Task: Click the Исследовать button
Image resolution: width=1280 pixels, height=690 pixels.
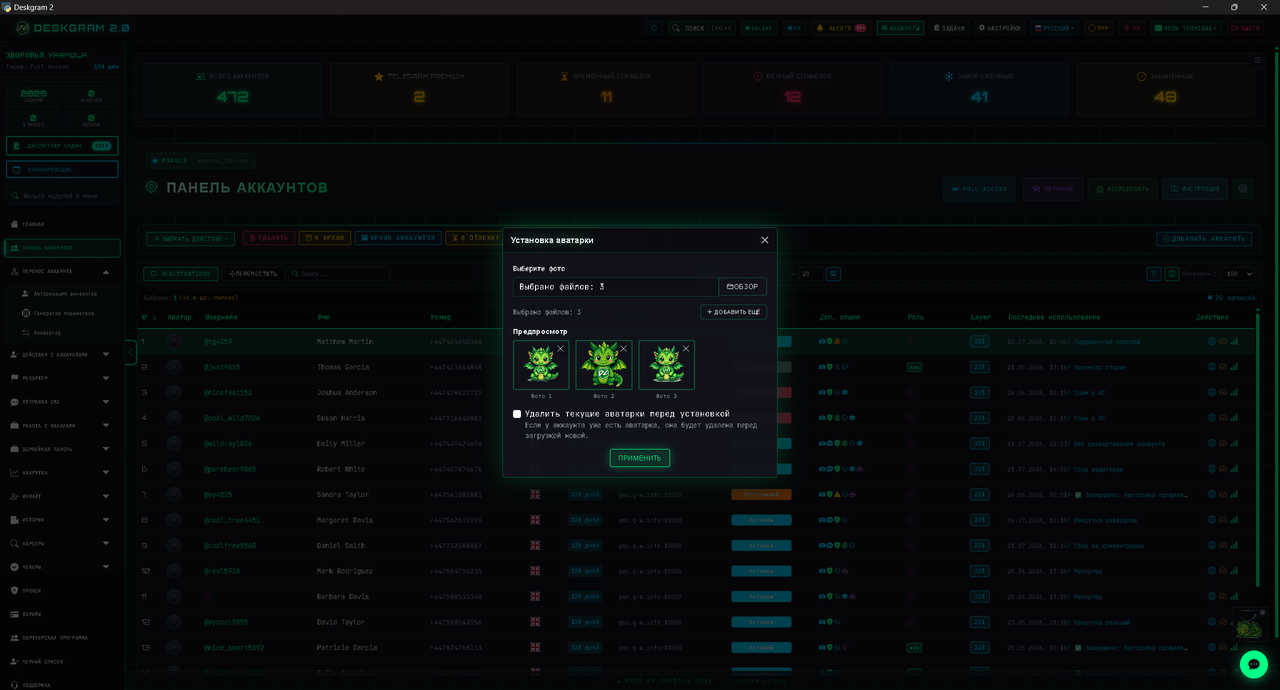Action: click(1123, 189)
